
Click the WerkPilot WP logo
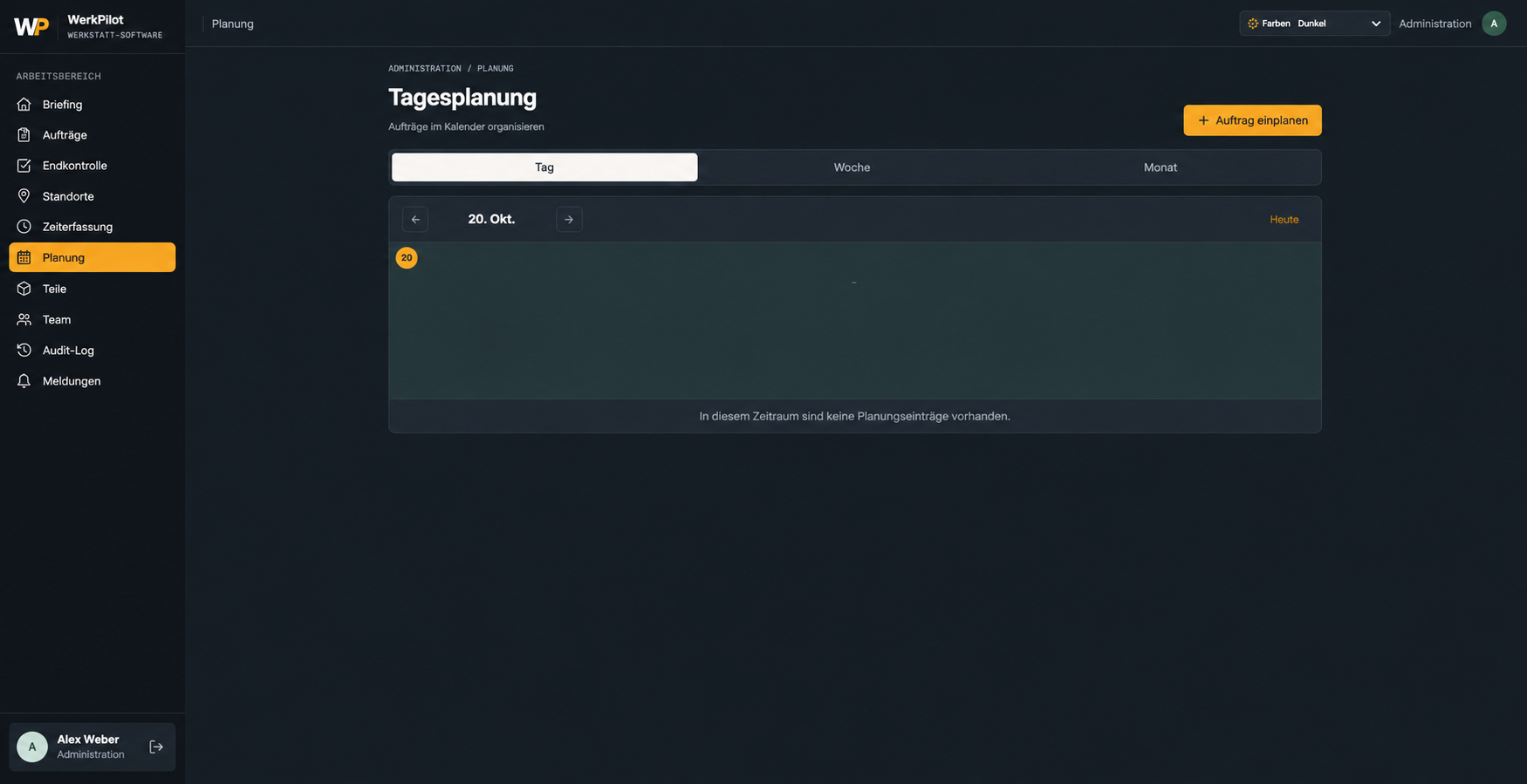click(31, 26)
